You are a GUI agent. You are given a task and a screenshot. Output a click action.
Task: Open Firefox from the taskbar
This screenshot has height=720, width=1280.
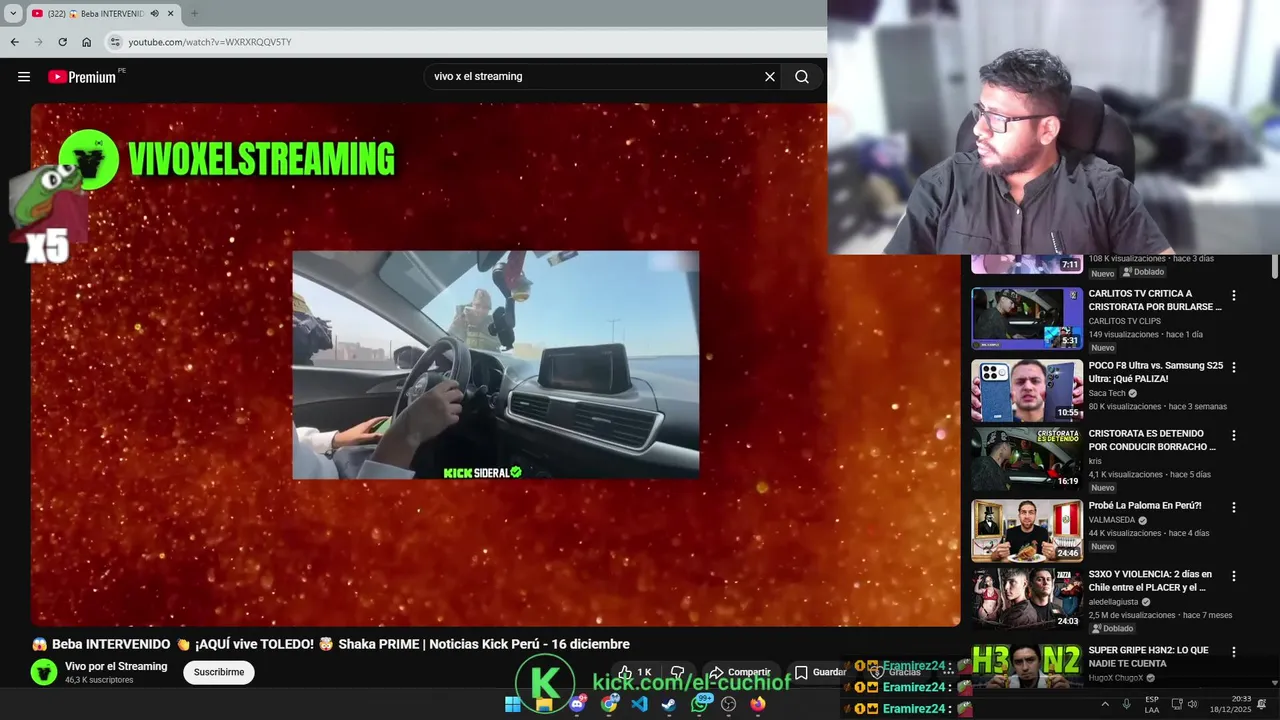[x=758, y=704]
